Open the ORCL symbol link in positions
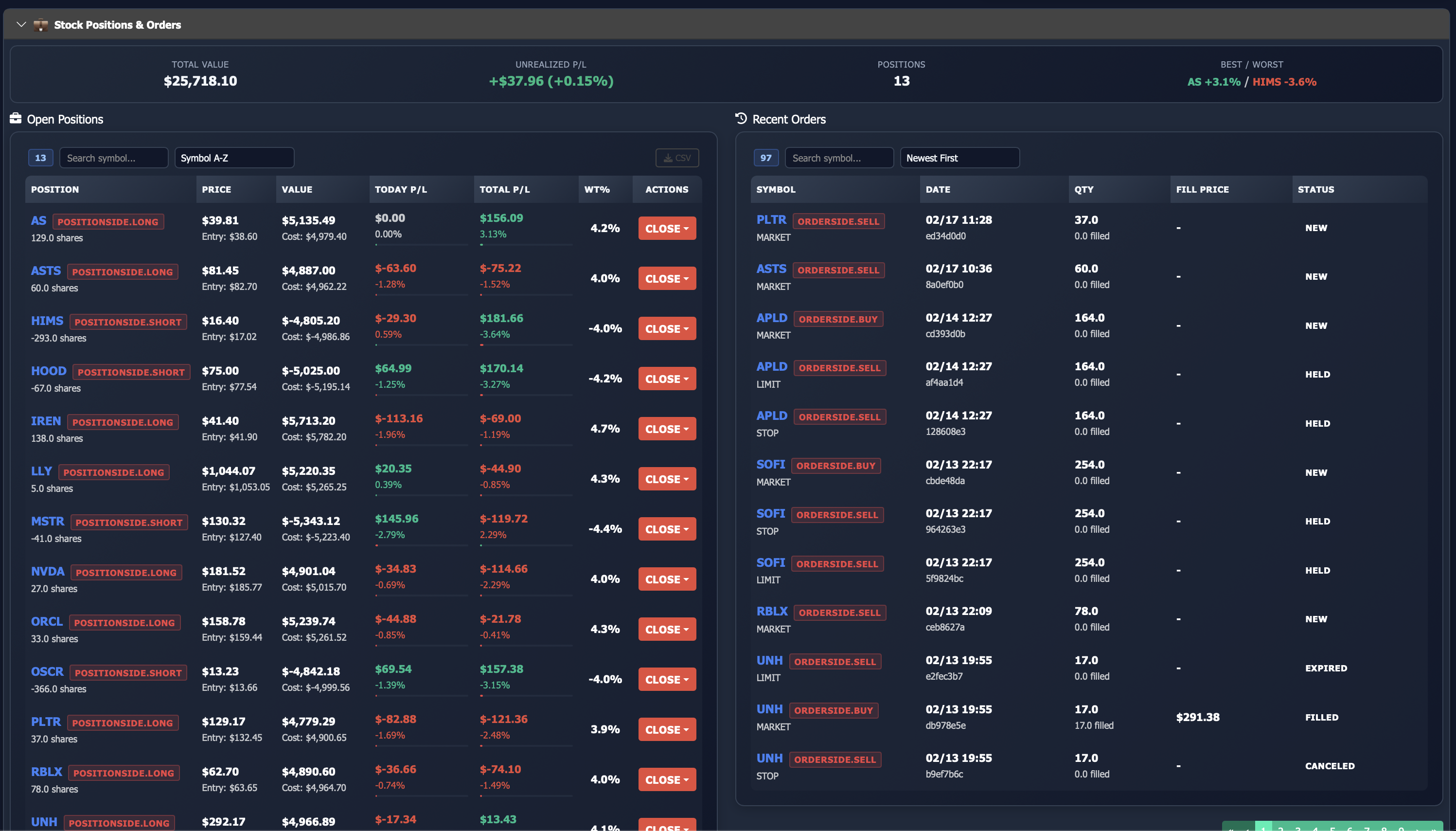1456x831 pixels. click(47, 621)
